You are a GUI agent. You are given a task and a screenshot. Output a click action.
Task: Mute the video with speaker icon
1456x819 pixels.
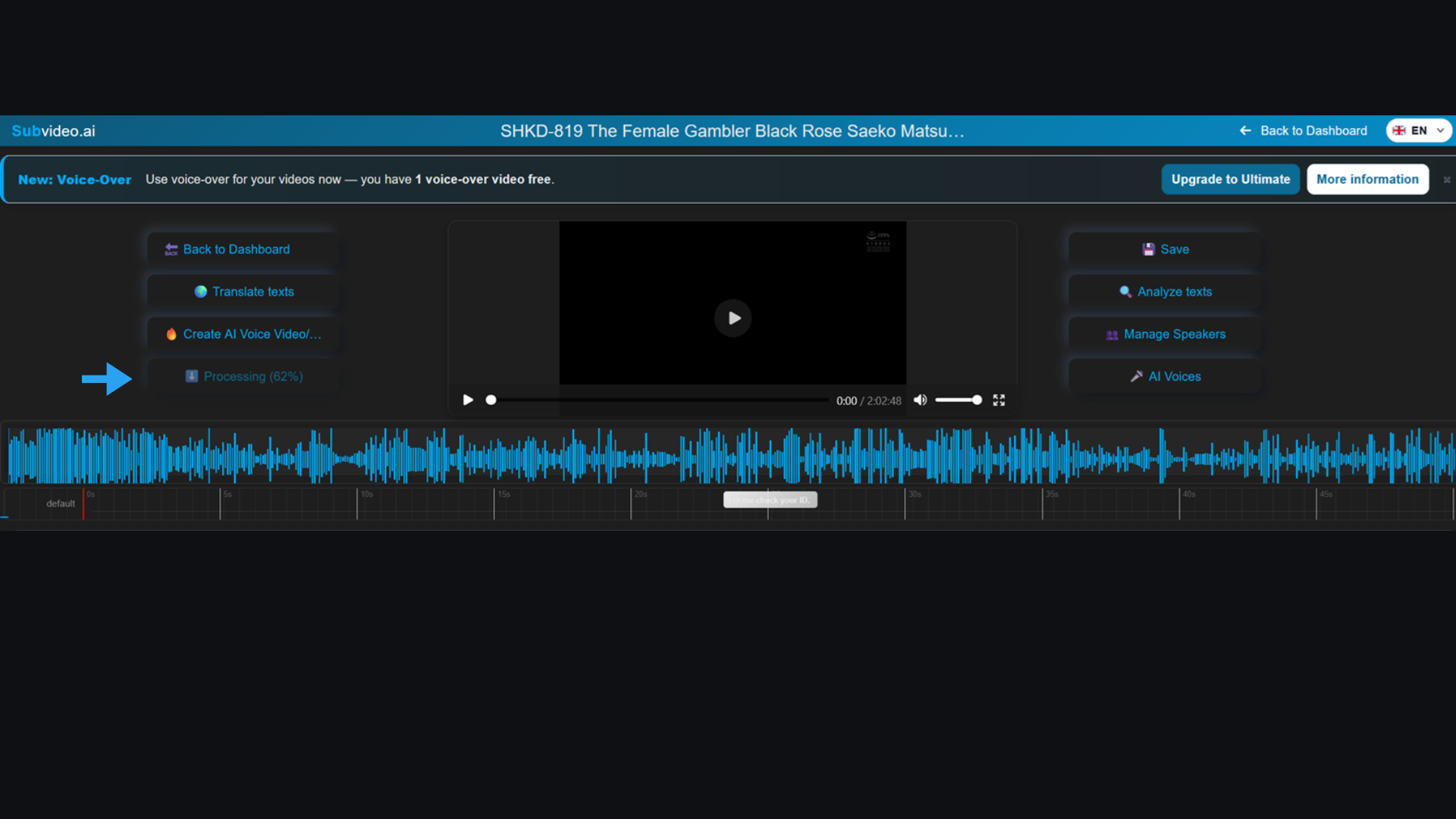pyautogui.click(x=920, y=400)
